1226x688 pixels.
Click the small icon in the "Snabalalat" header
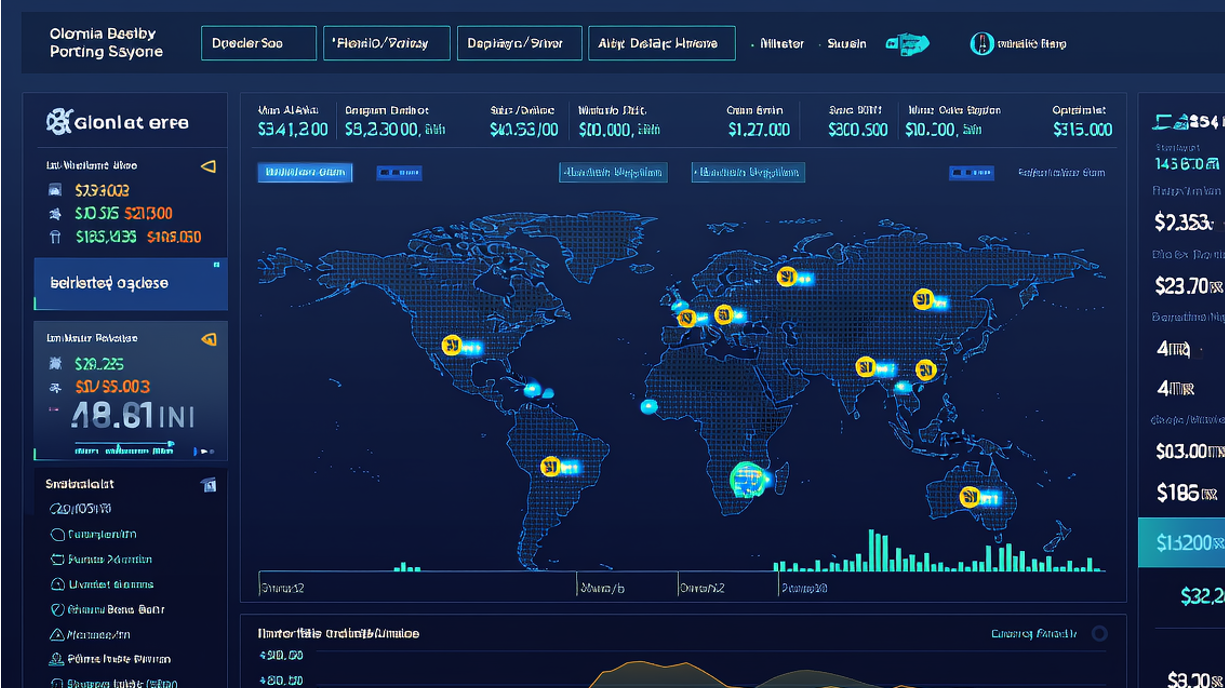[x=208, y=485]
